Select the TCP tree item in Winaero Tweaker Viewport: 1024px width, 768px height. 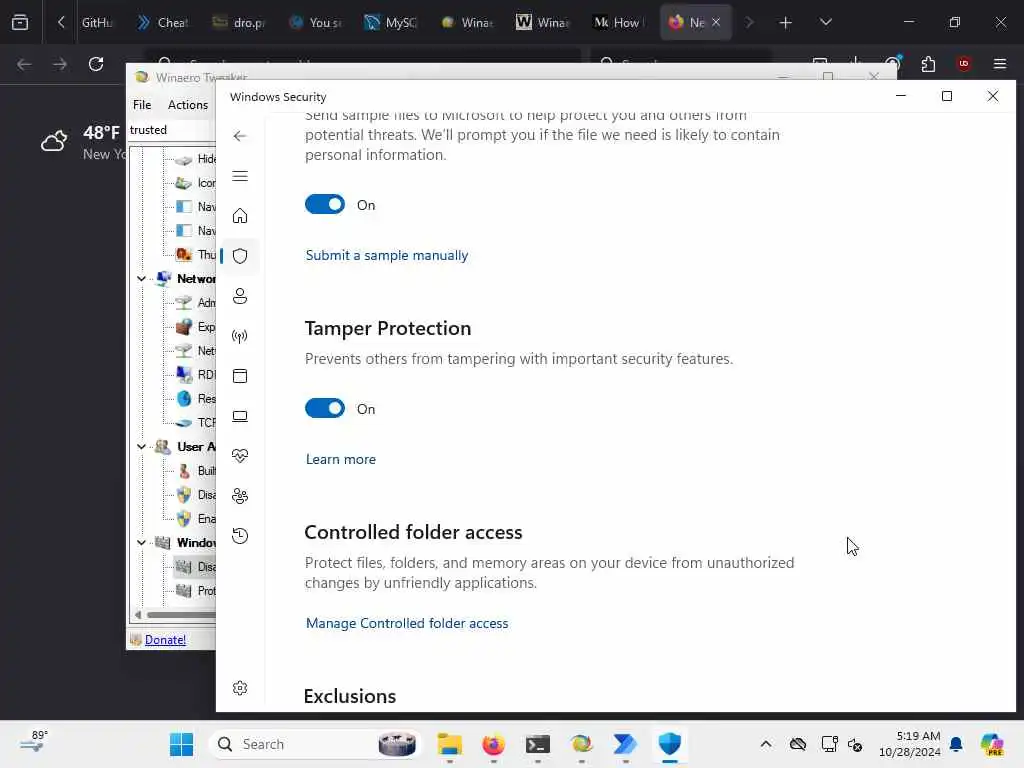coord(196,423)
